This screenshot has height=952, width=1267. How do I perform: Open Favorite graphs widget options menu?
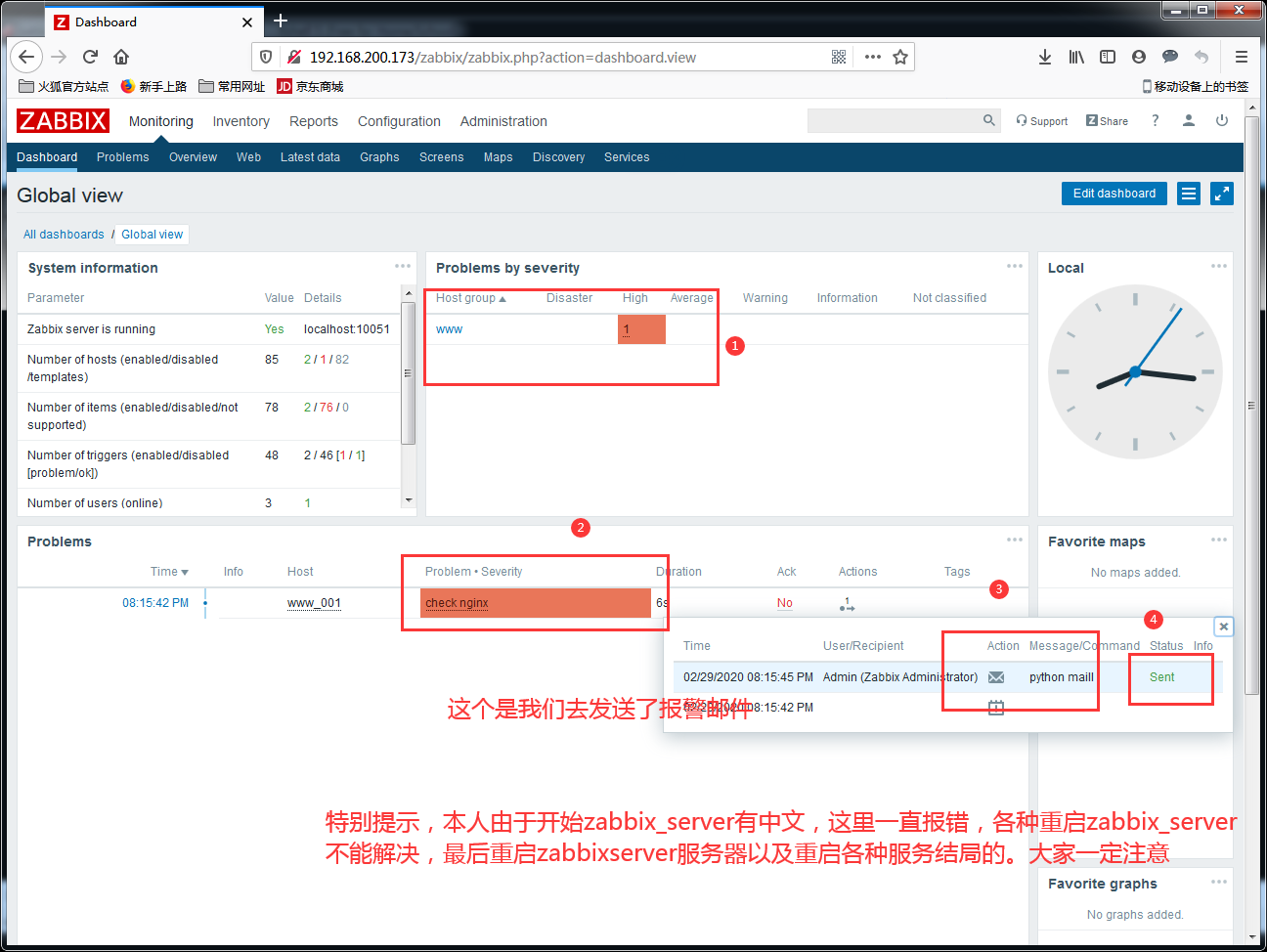click(x=1219, y=882)
